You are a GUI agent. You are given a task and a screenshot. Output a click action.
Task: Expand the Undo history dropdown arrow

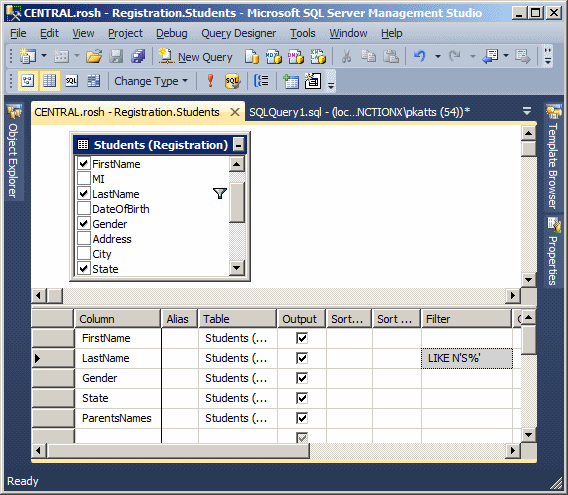[x=438, y=56]
